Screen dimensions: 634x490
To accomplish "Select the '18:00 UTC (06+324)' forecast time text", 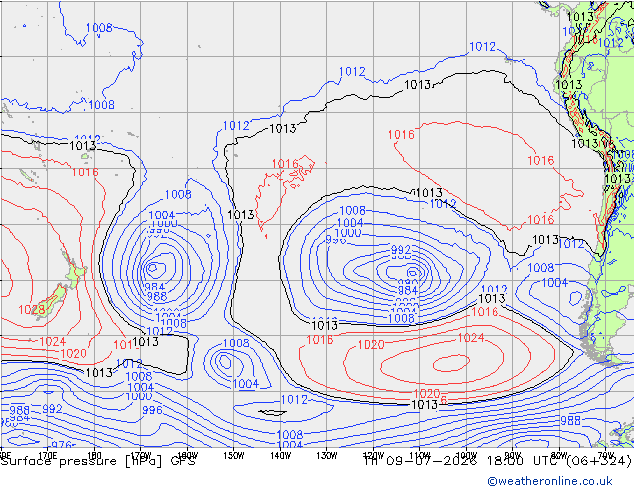I will (x=559, y=461).
